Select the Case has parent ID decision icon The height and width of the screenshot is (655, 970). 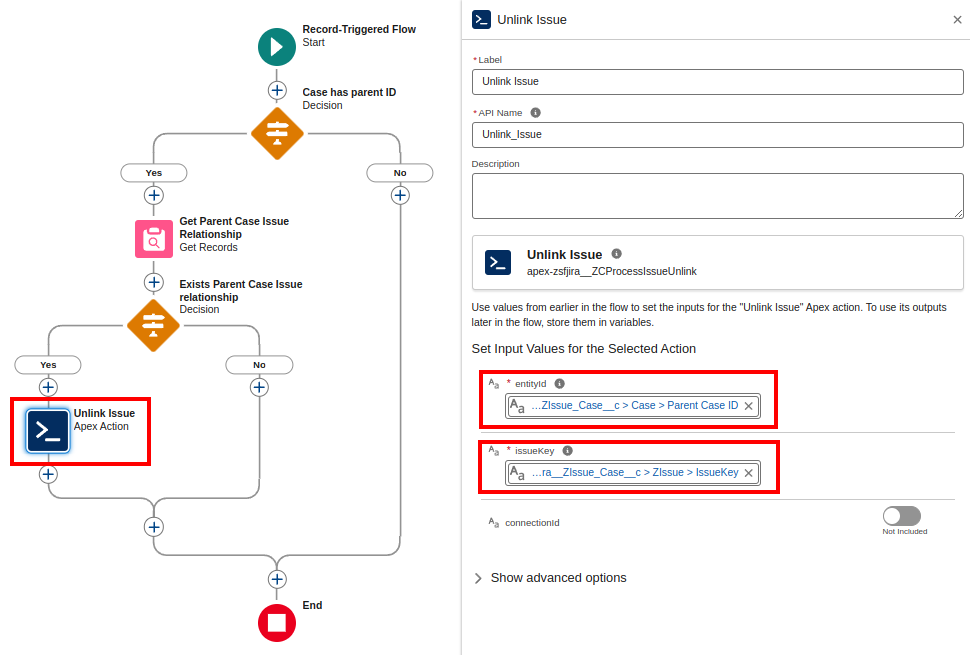tap(277, 133)
